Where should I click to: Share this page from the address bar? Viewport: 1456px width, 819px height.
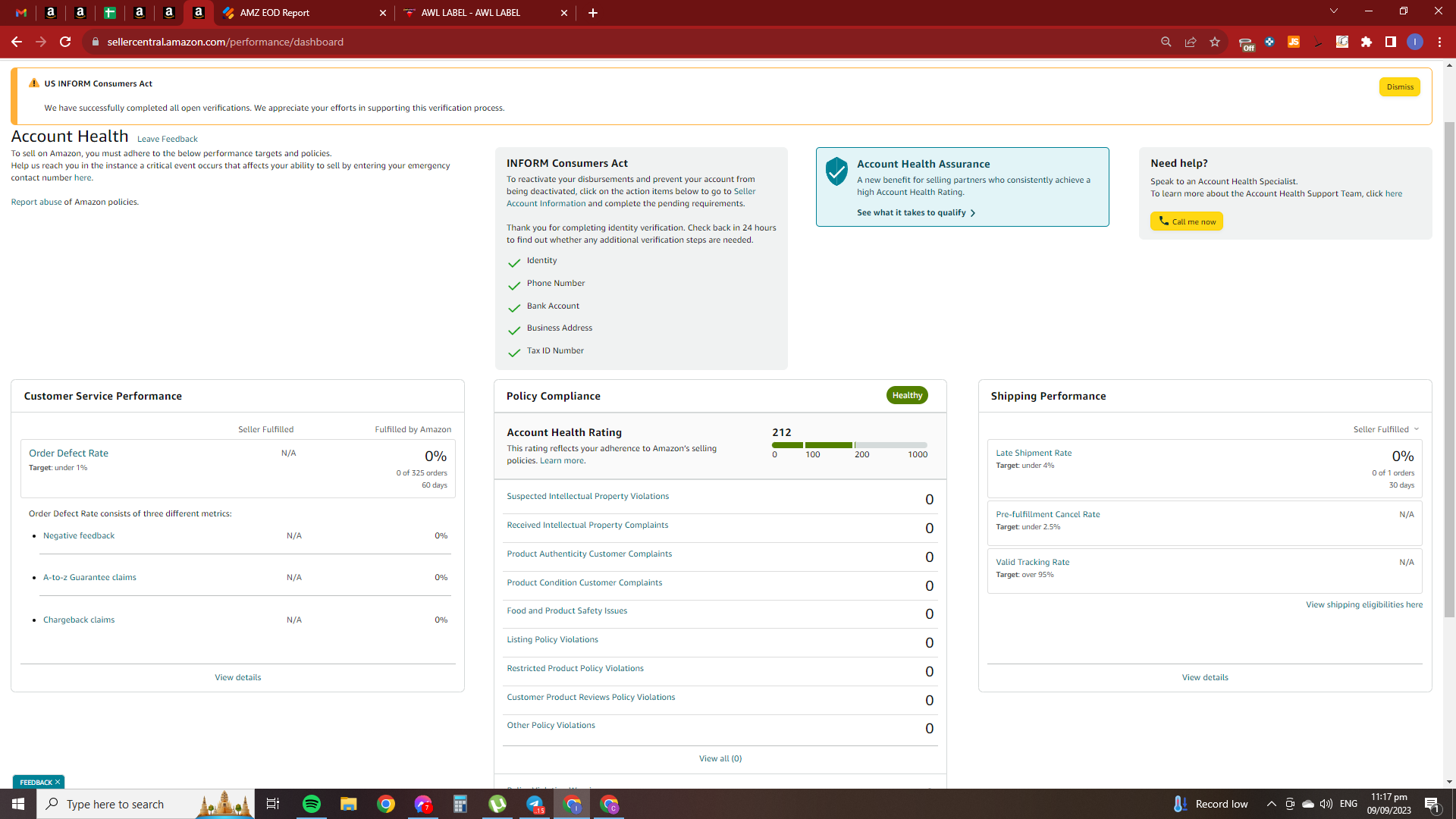pos(1191,42)
